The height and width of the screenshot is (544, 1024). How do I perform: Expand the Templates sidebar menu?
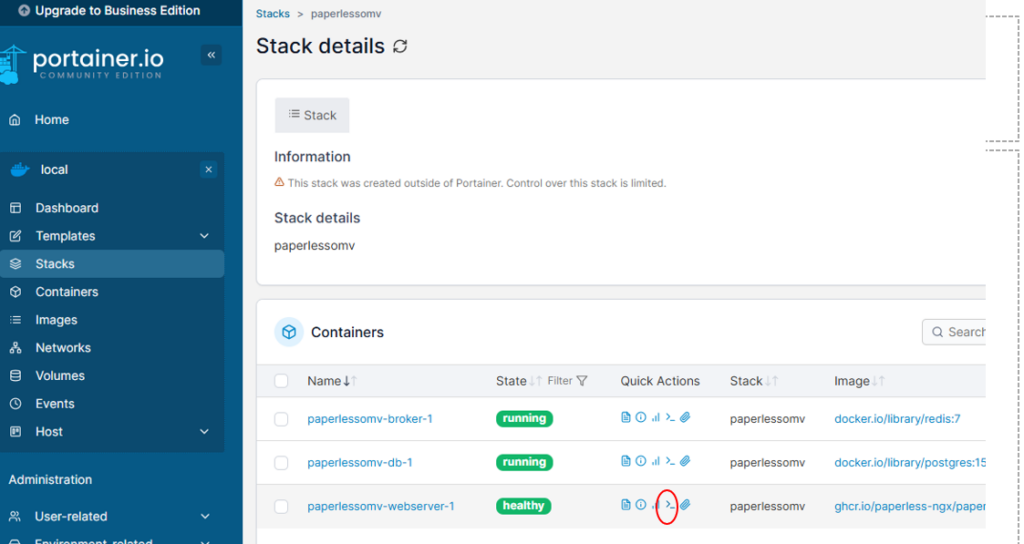click(112, 236)
